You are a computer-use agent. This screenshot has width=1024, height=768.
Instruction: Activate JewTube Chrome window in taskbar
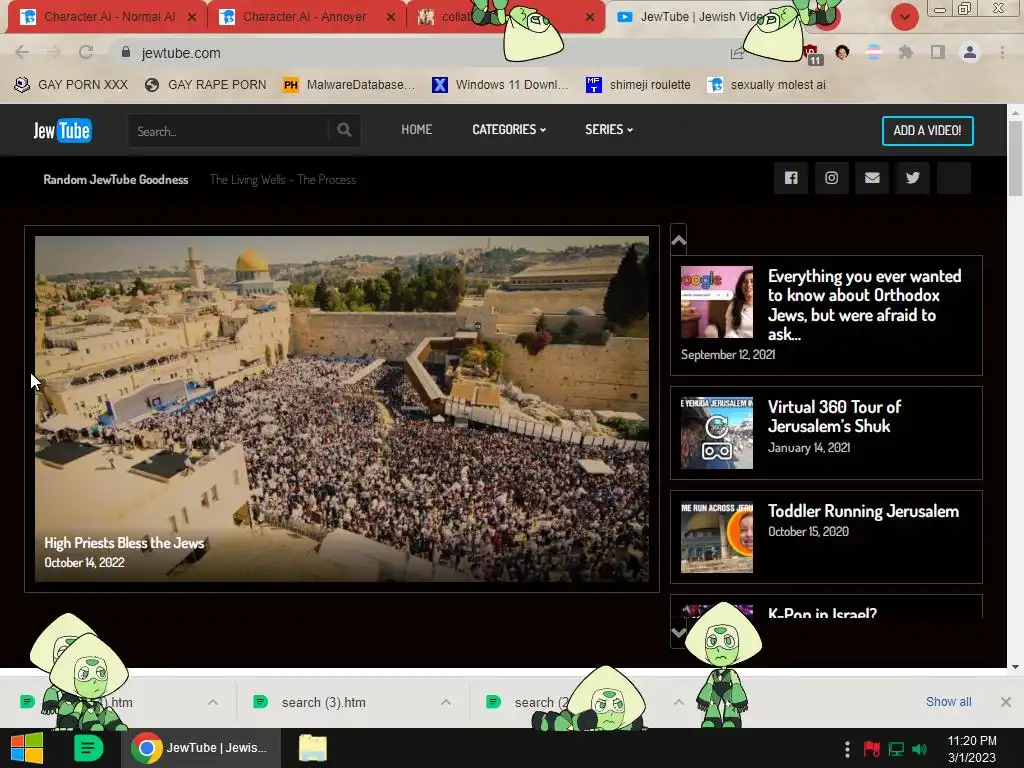(201, 748)
